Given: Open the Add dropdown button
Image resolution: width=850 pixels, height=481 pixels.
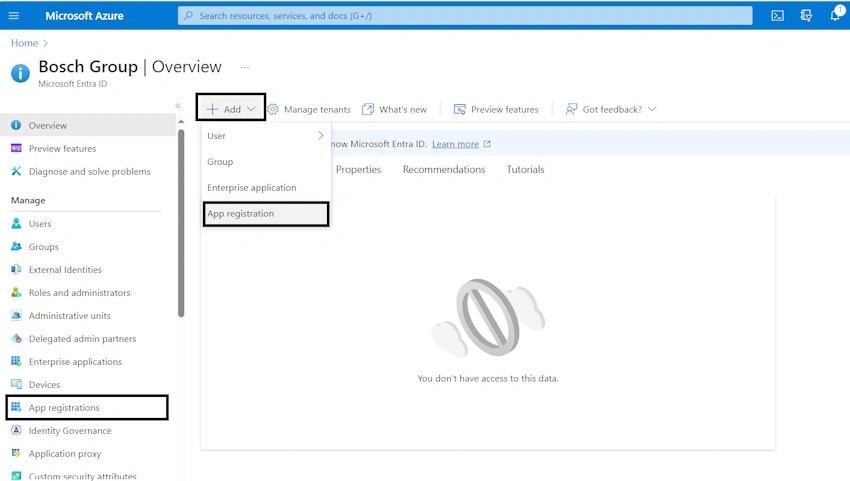Looking at the screenshot, I should point(230,107).
